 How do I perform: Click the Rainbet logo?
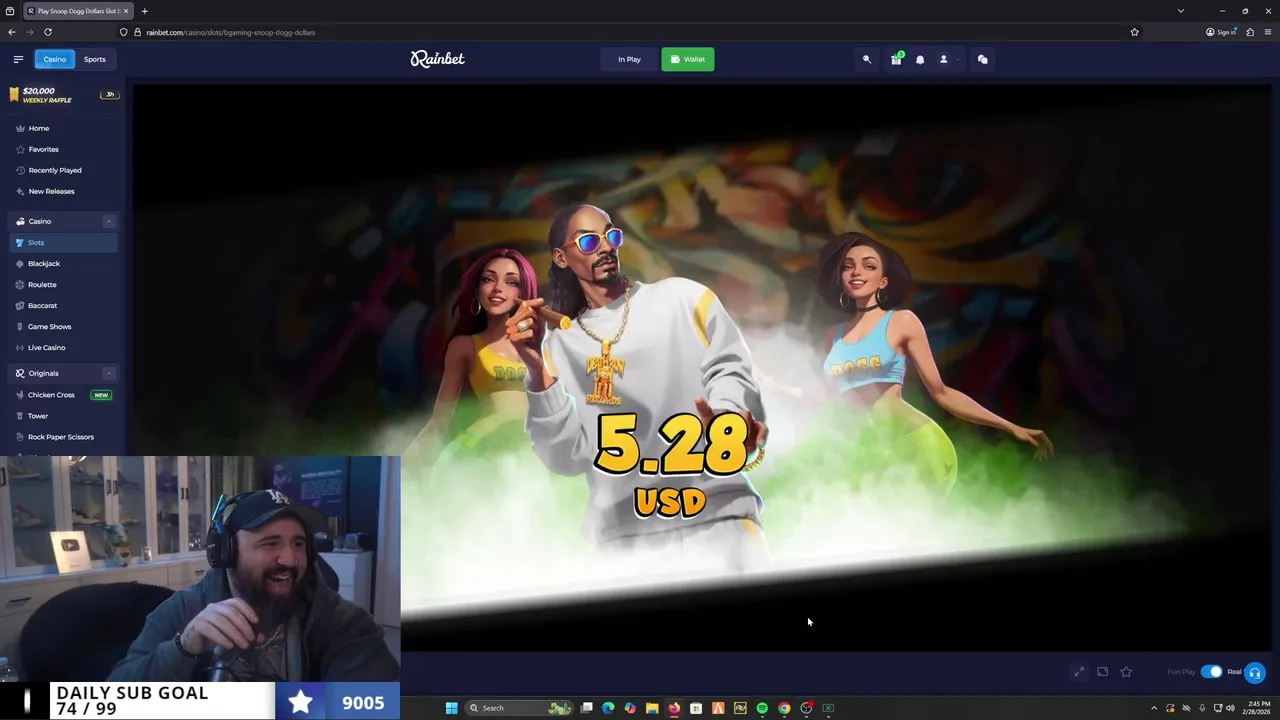(437, 59)
